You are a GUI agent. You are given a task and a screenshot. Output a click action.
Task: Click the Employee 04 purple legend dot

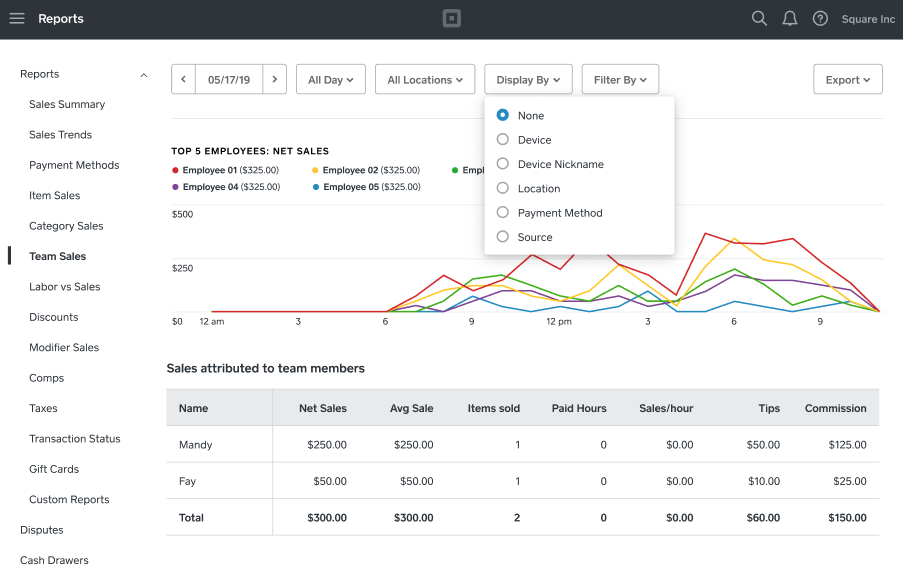coord(175,187)
